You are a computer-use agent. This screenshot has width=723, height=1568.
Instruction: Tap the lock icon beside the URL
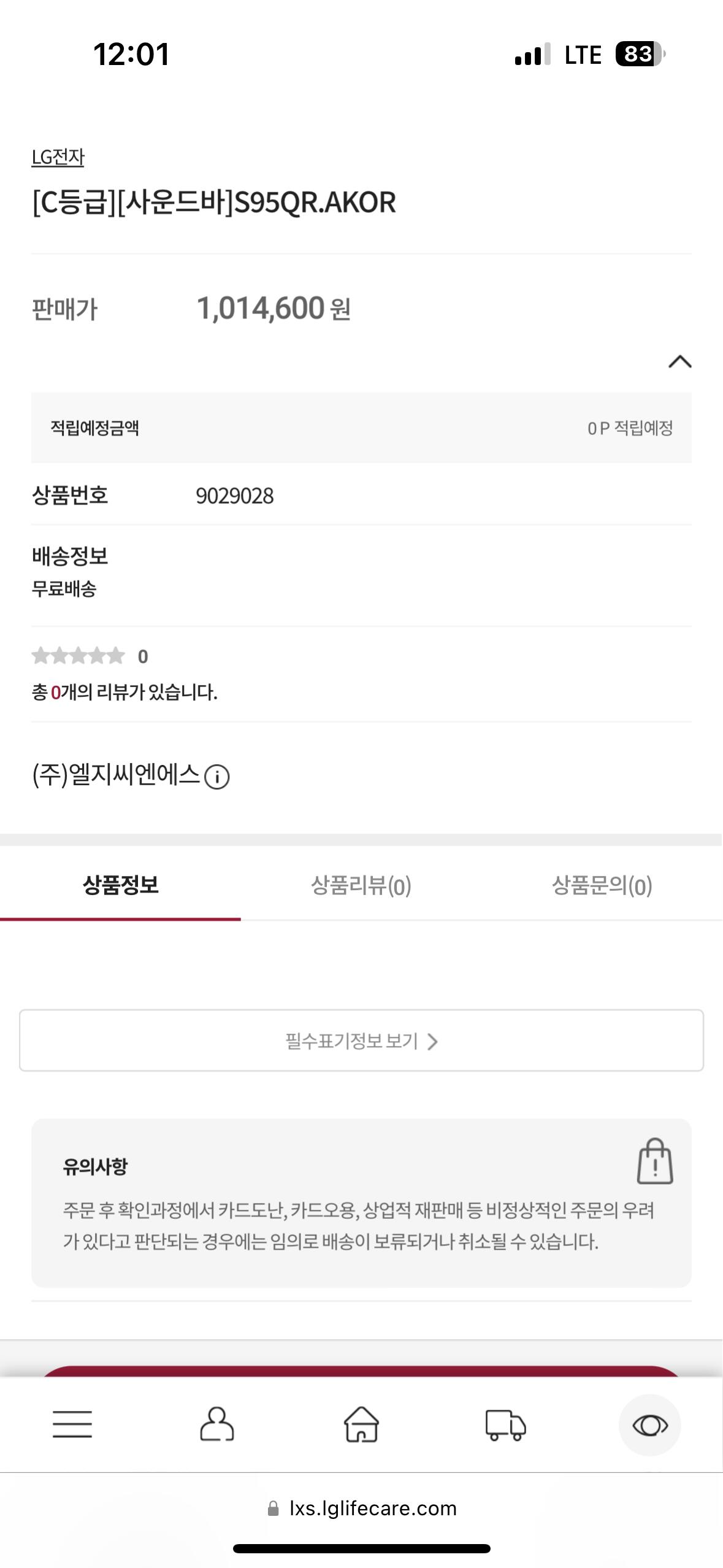coord(273,1508)
